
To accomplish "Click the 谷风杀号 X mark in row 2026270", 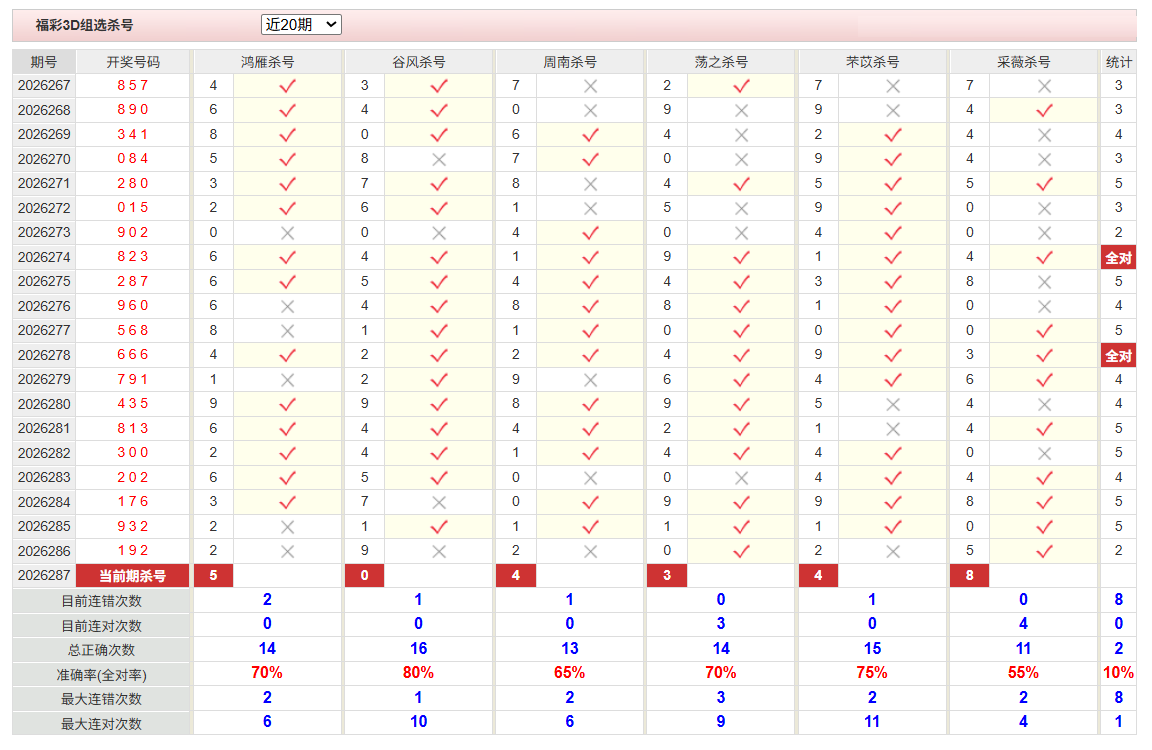I will 439,159.
